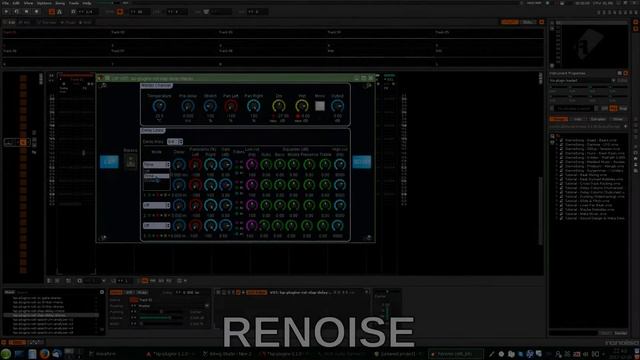The image size is (640, 360).
Task: Switch to the Plugin tab
Action: [x=69, y=22]
